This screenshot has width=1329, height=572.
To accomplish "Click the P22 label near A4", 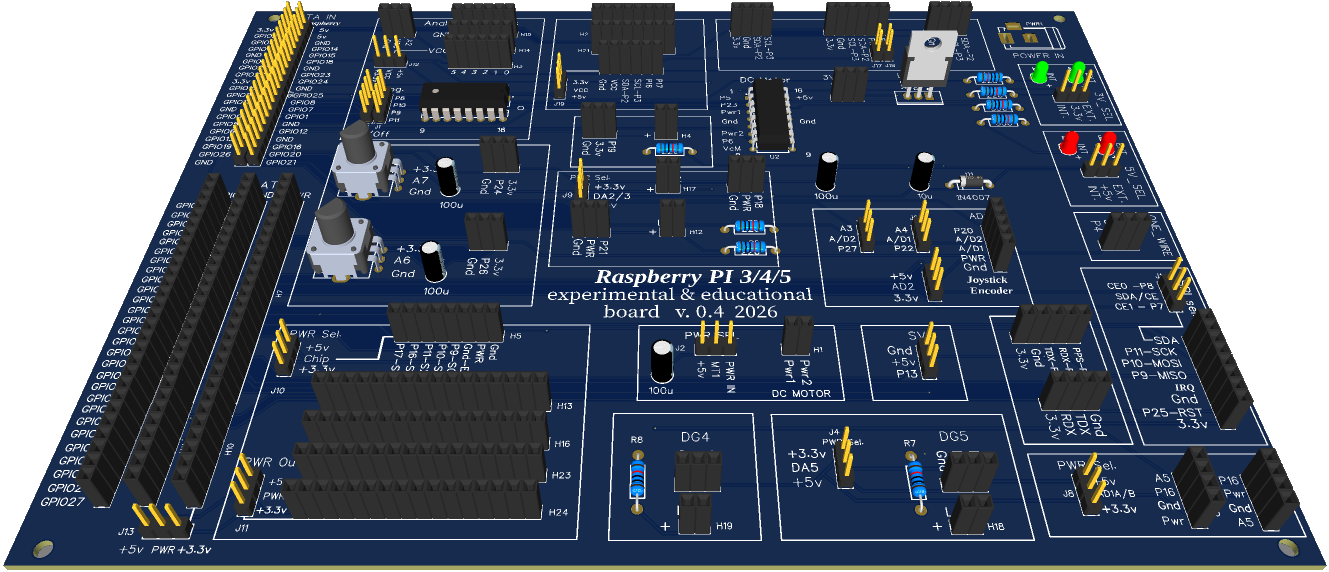I will 903,249.
